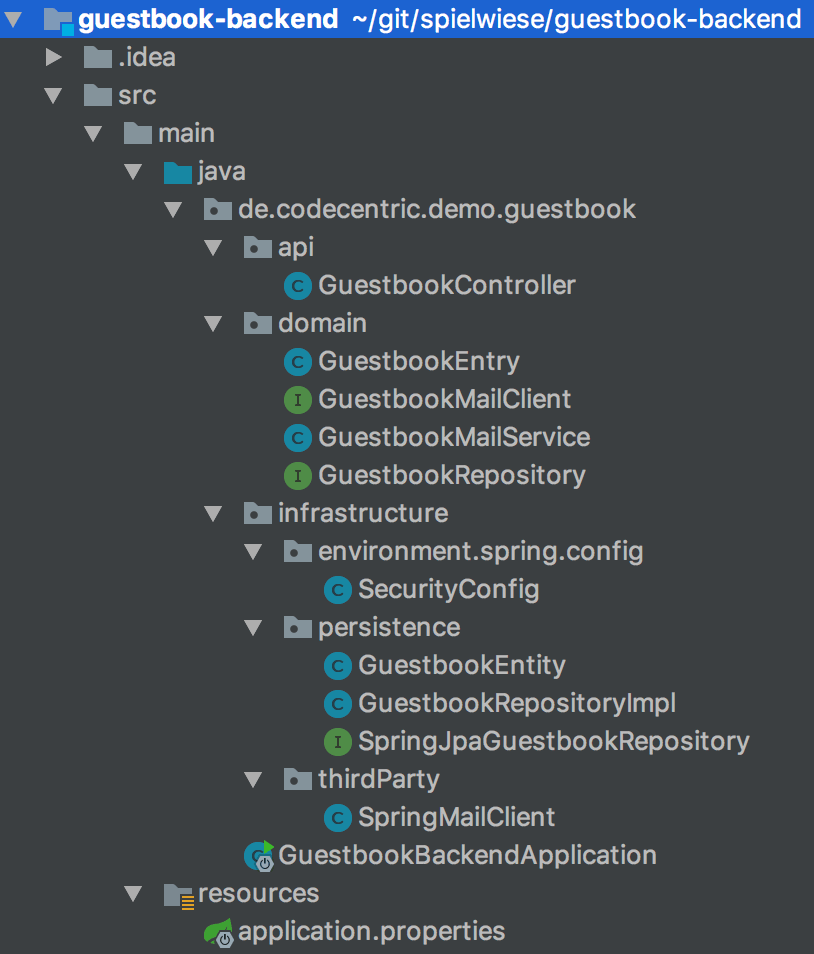
Task: Click the blue java source folder icon
Action: [x=177, y=172]
